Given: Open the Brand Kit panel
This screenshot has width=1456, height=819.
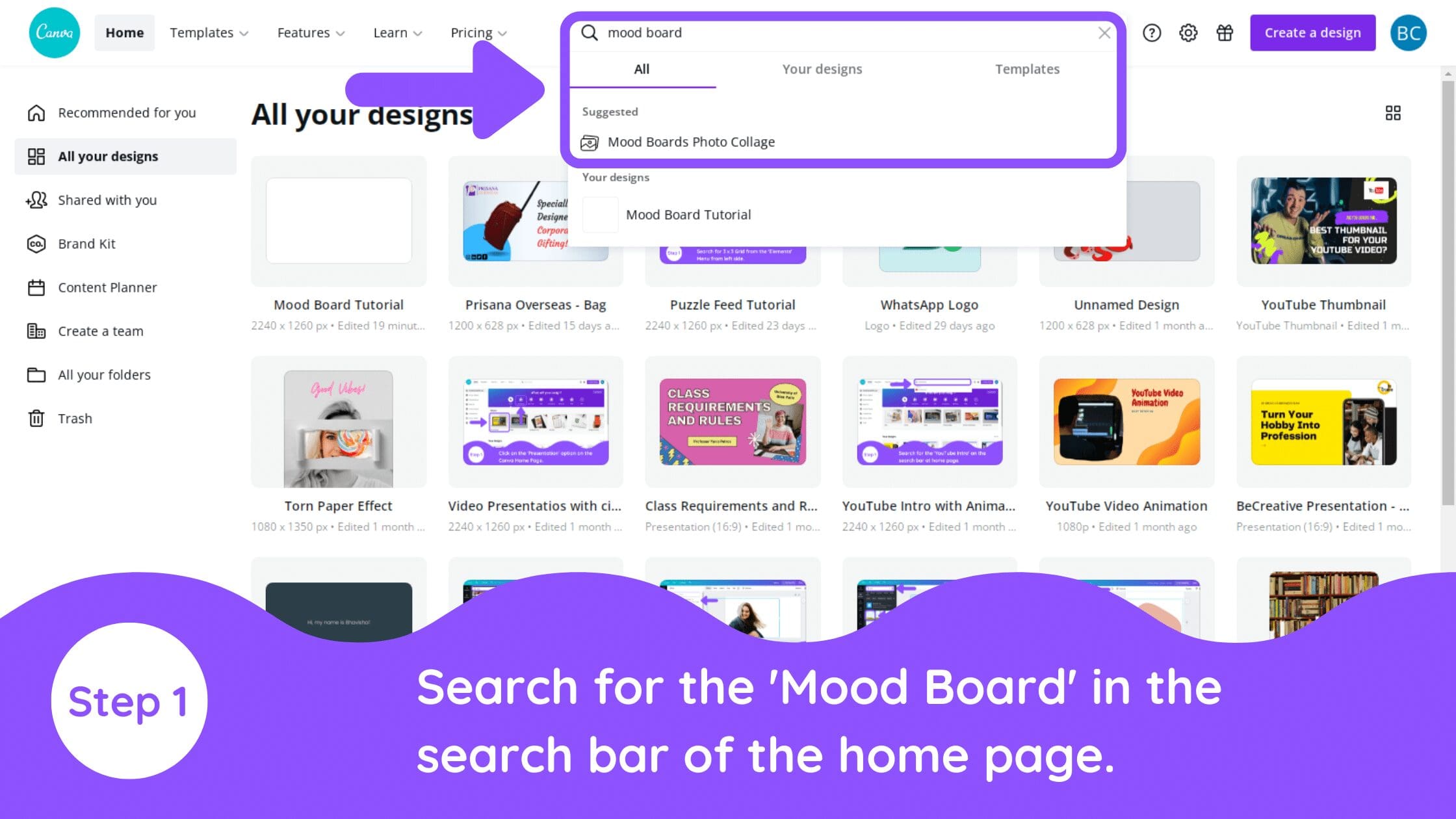Looking at the screenshot, I should point(86,243).
